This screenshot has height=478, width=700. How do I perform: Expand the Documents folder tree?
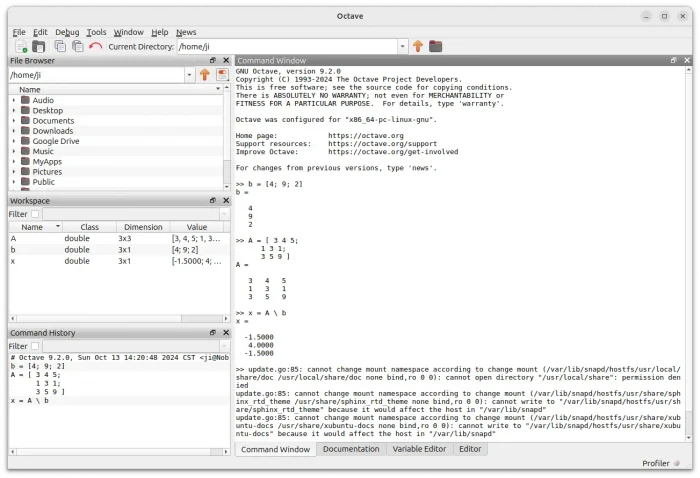tap(14, 121)
